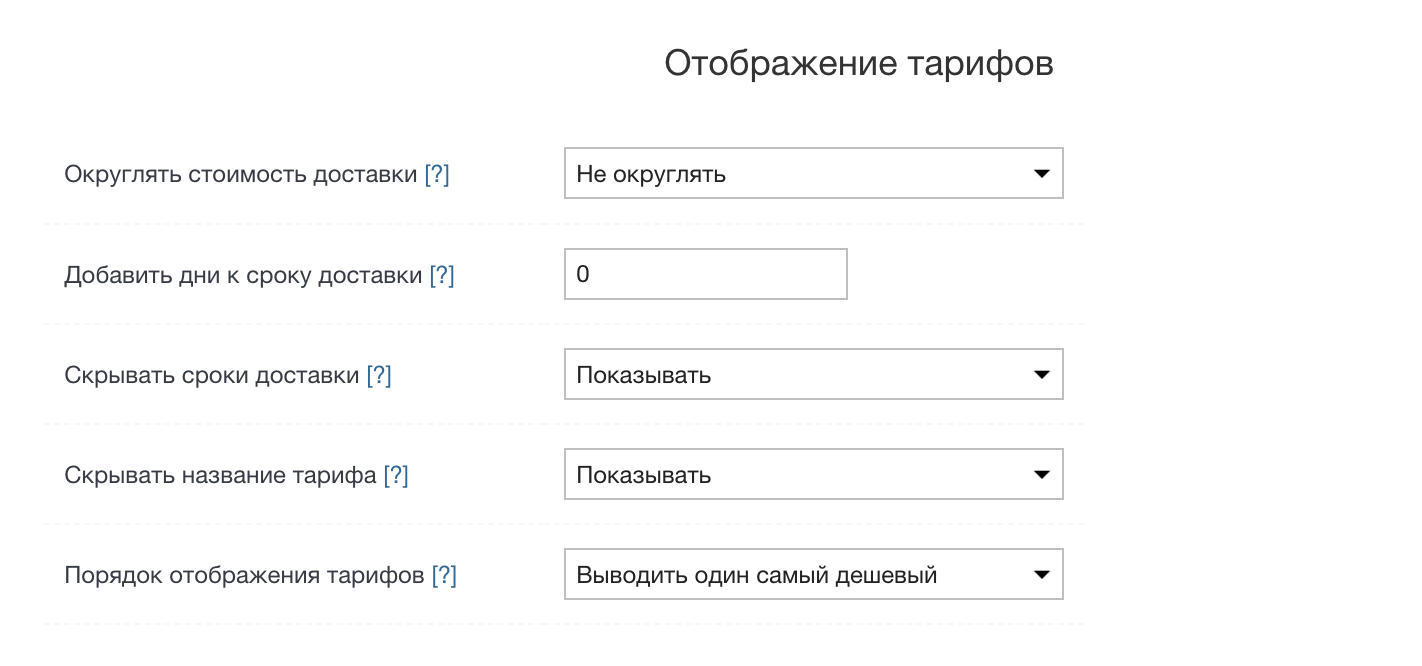The image size is (1422, 666).
Task: Open help for 'Округлять стоимость доставки'
Action: pyautogui.click(x=437, y=175)
